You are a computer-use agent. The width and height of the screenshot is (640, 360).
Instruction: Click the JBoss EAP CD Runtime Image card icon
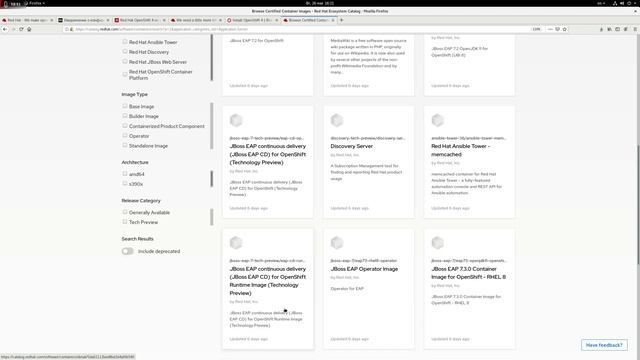(236, 243)
